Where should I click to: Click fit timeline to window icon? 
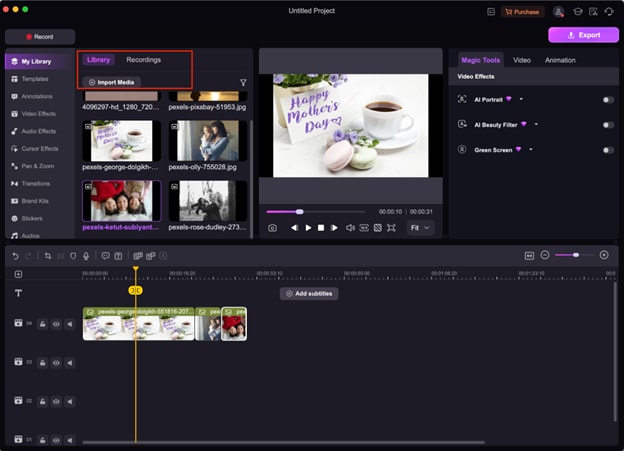click(529, 256)
